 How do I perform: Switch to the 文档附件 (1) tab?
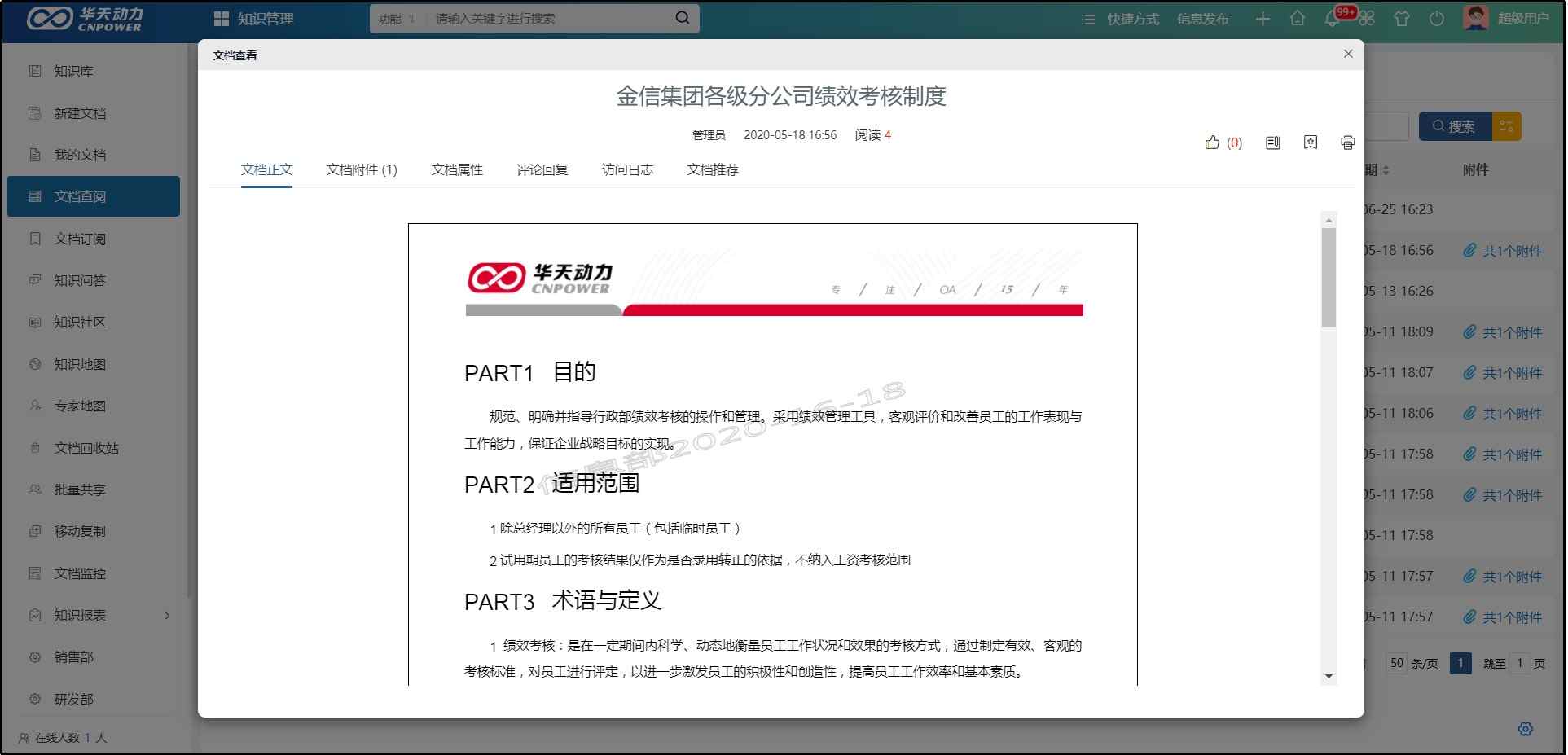click(x=361, y=169)
